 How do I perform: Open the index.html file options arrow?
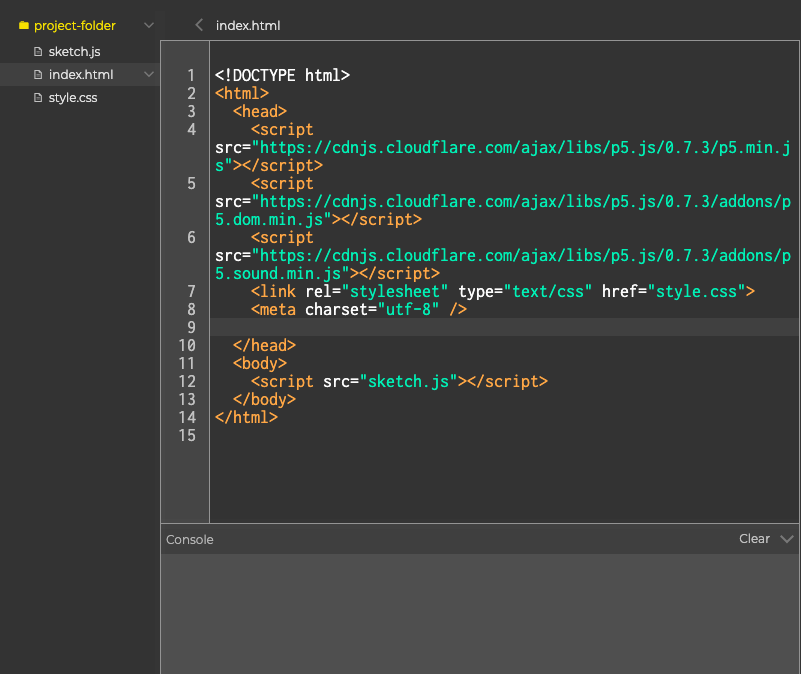(x=149, y=75)
